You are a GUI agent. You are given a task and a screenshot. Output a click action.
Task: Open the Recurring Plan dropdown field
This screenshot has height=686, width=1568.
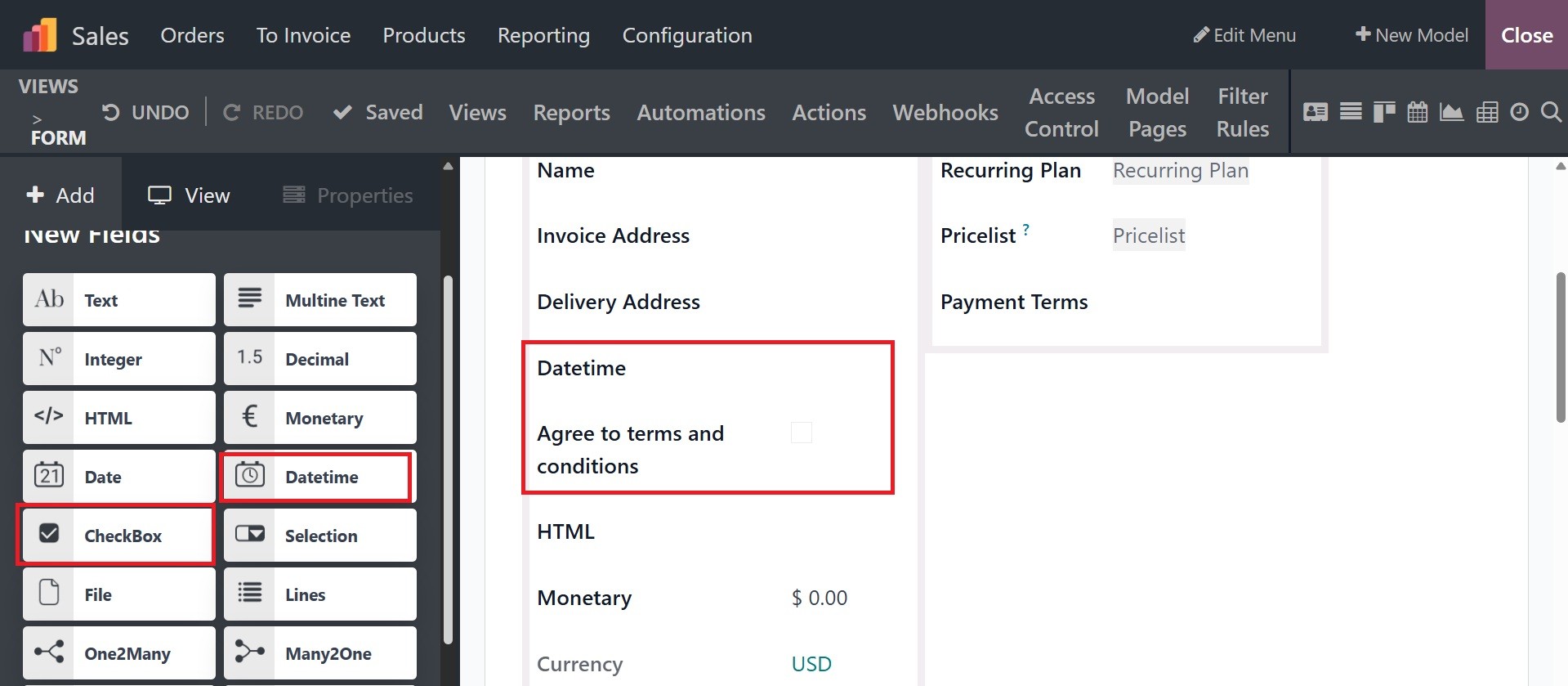coord(1180,170)
